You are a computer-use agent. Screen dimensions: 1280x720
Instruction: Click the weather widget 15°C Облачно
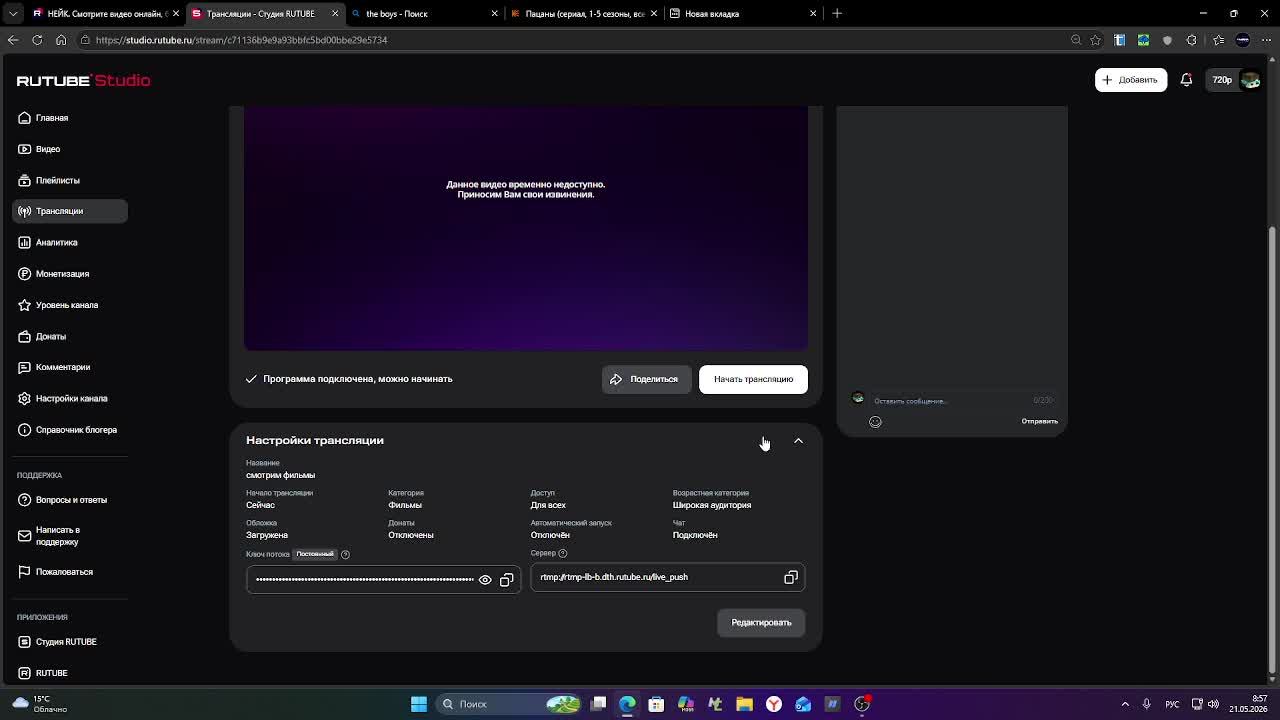38,704
